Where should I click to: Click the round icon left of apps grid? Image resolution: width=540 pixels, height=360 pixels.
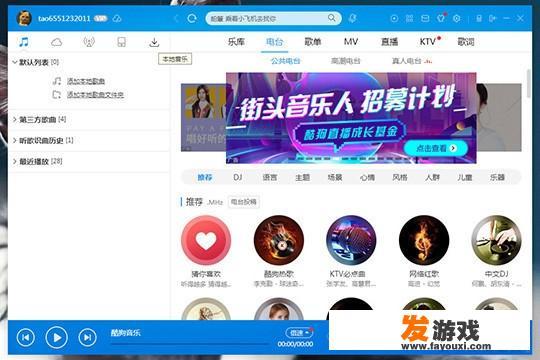394,18
